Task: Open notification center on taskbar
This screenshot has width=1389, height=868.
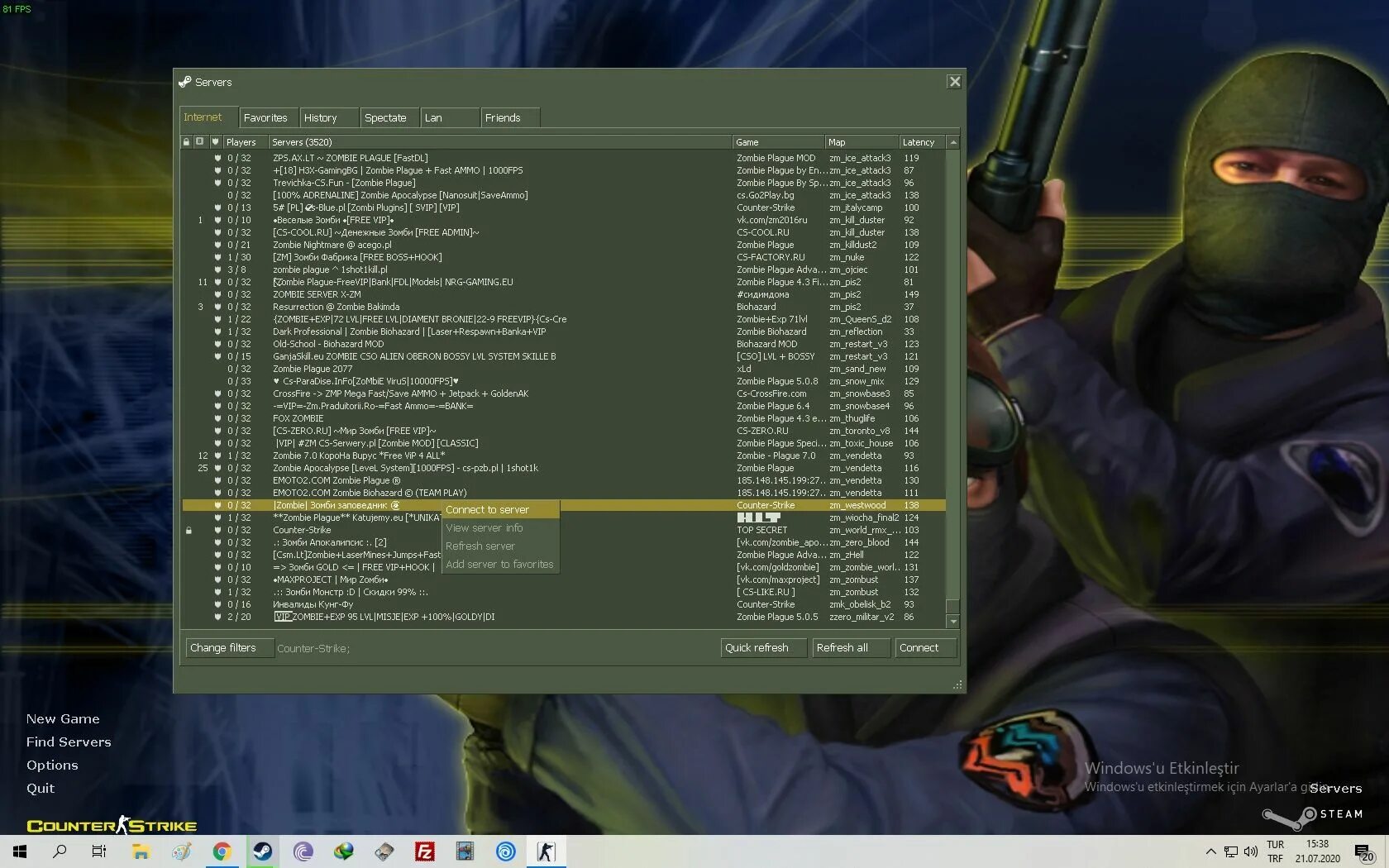Action: (1364, 851)
